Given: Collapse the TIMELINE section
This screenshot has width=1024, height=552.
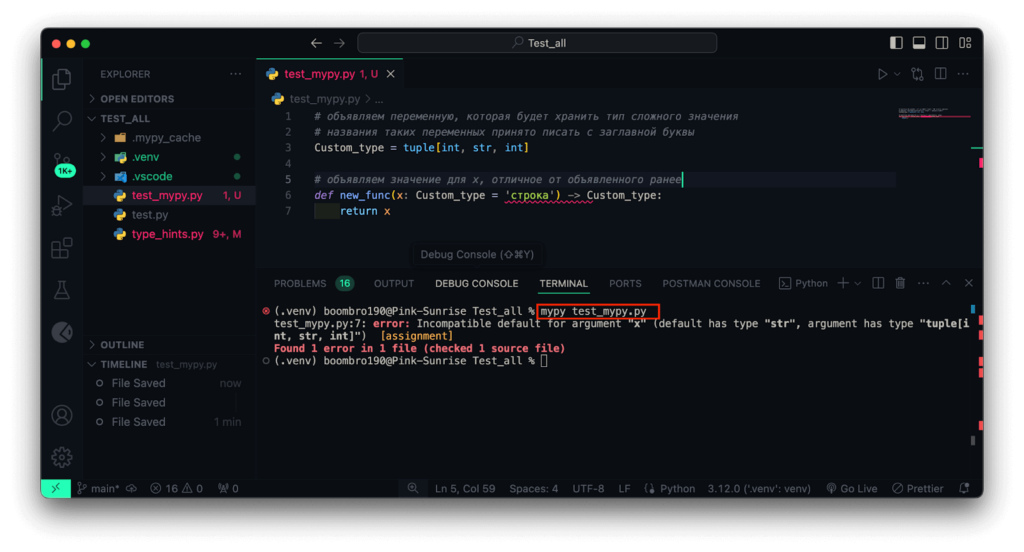Looking at the screenshot, I should 123,365.
